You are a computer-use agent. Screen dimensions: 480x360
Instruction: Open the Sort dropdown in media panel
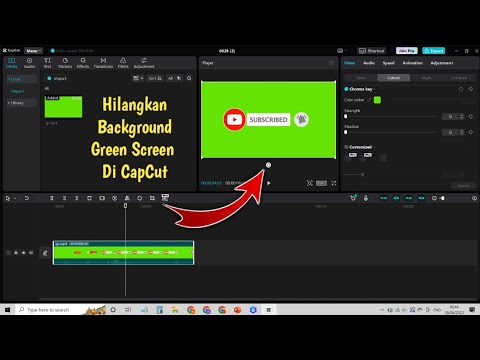coord(155,78)
